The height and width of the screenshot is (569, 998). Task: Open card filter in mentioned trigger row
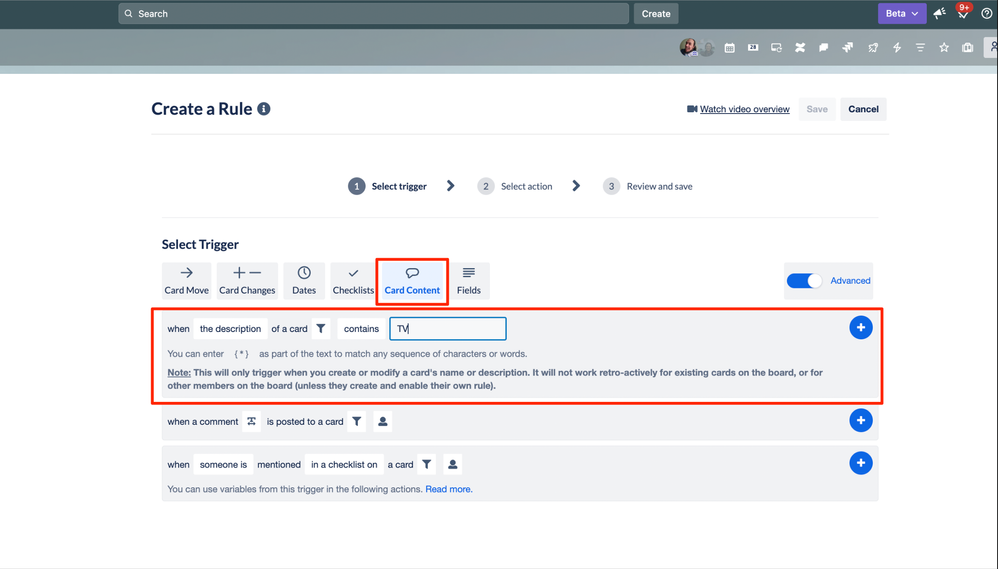tap(427, 465)
